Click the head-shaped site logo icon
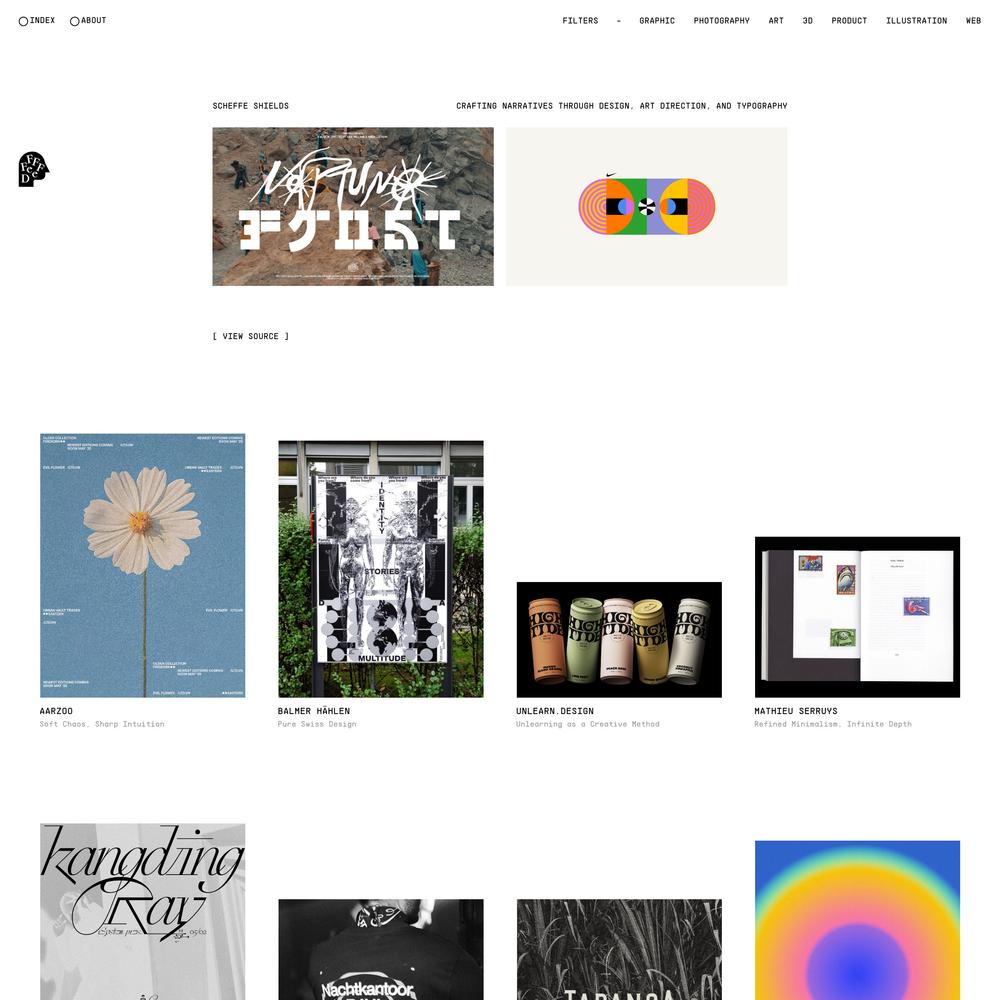This screenshot has height=1000, width=1000. coord(34,169)
